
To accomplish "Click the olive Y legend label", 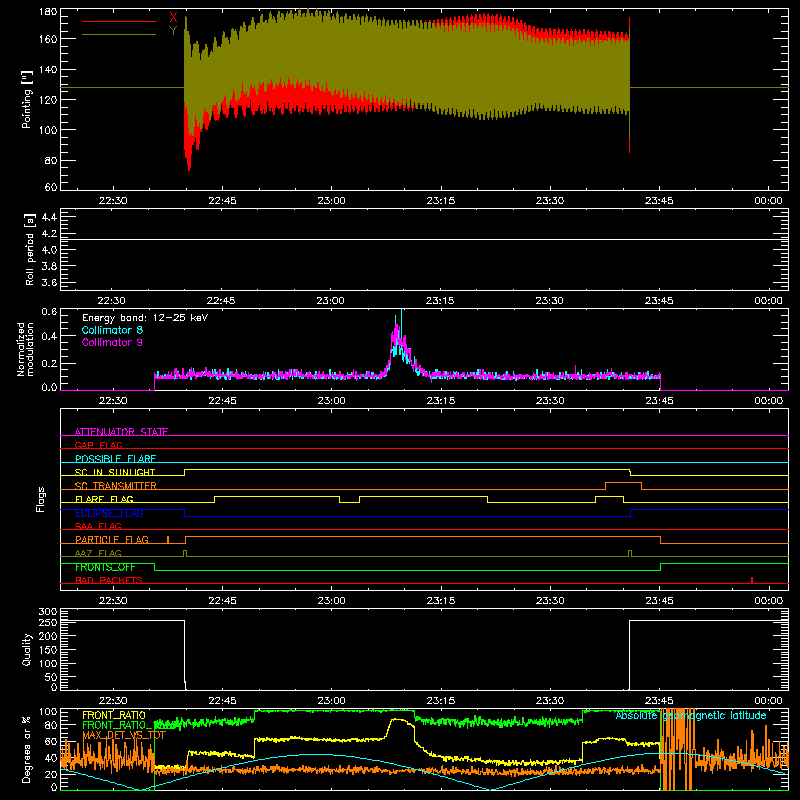I will [x=173, y=31].
